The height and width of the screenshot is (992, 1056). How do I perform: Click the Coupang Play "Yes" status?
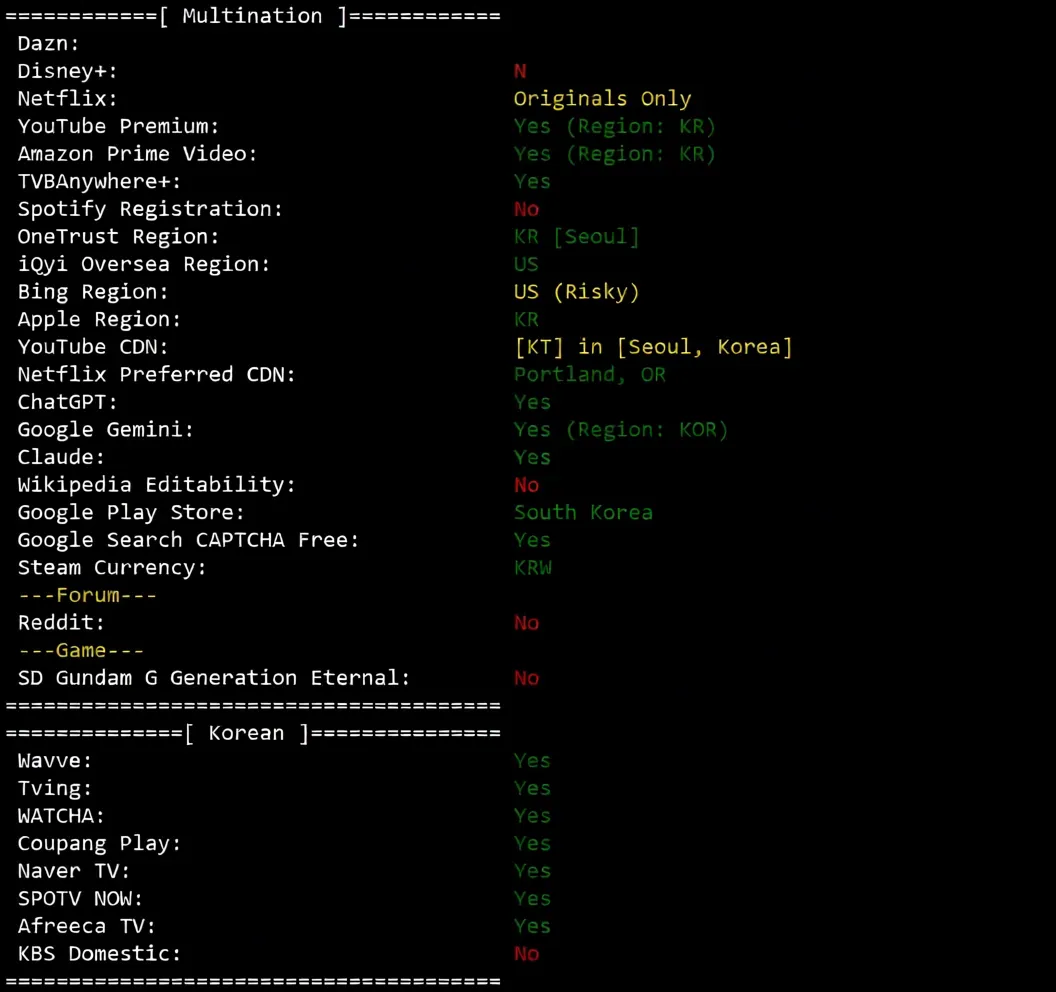tap(532, 843)
